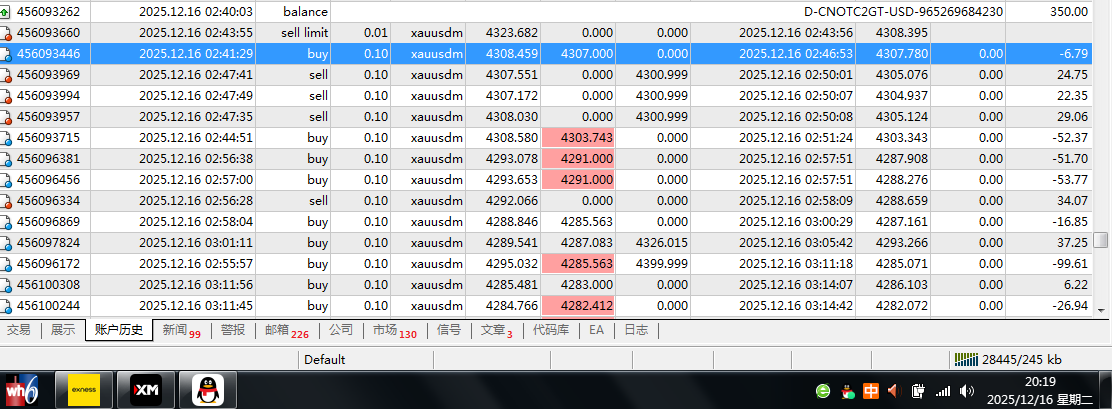Open the Exness app from the taskbar

click(x=89, y=389)
